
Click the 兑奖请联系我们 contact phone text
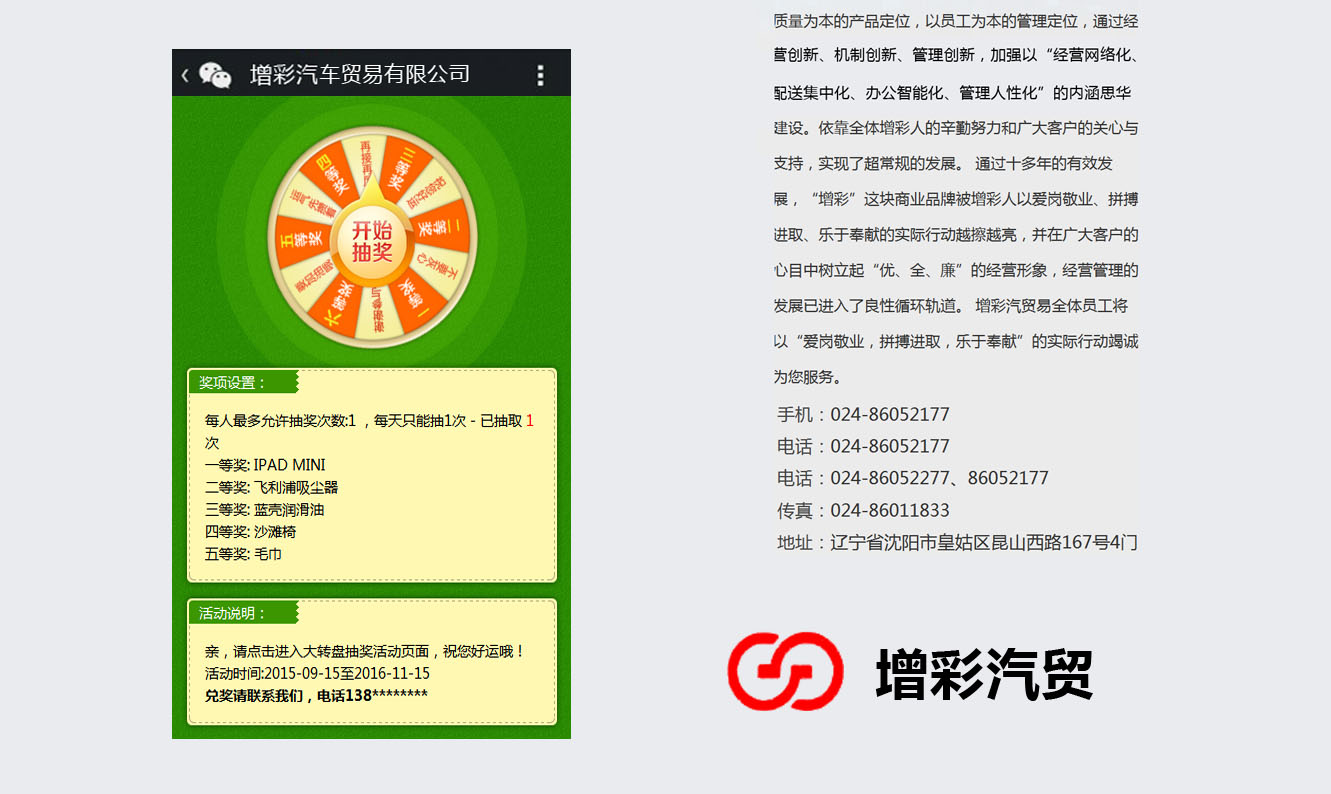tap(316, 695)
